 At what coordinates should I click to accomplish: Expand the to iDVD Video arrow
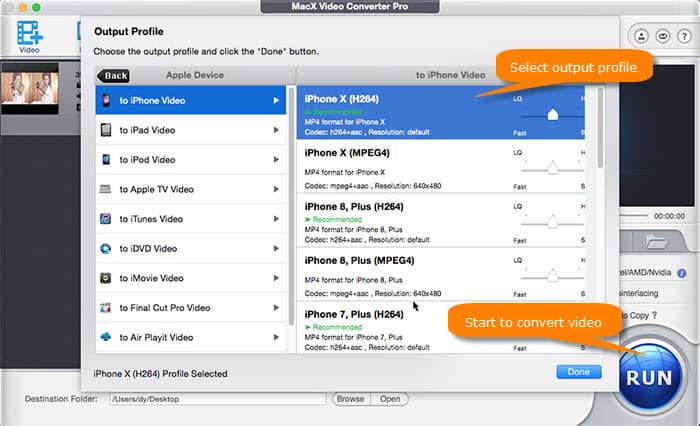coord(276,248)
